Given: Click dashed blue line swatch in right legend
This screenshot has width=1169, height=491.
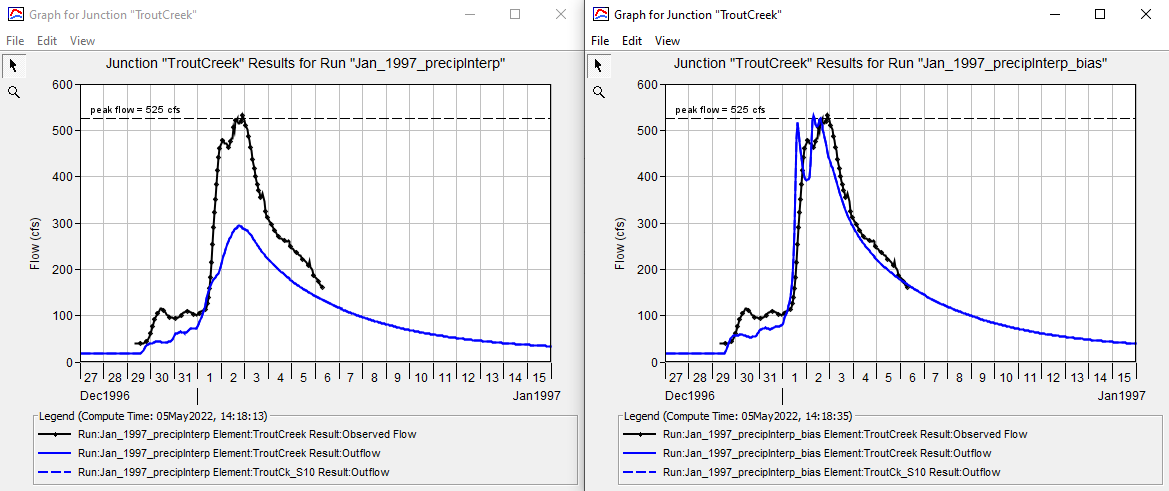Looking at the screenshot, I should (640, 472).
